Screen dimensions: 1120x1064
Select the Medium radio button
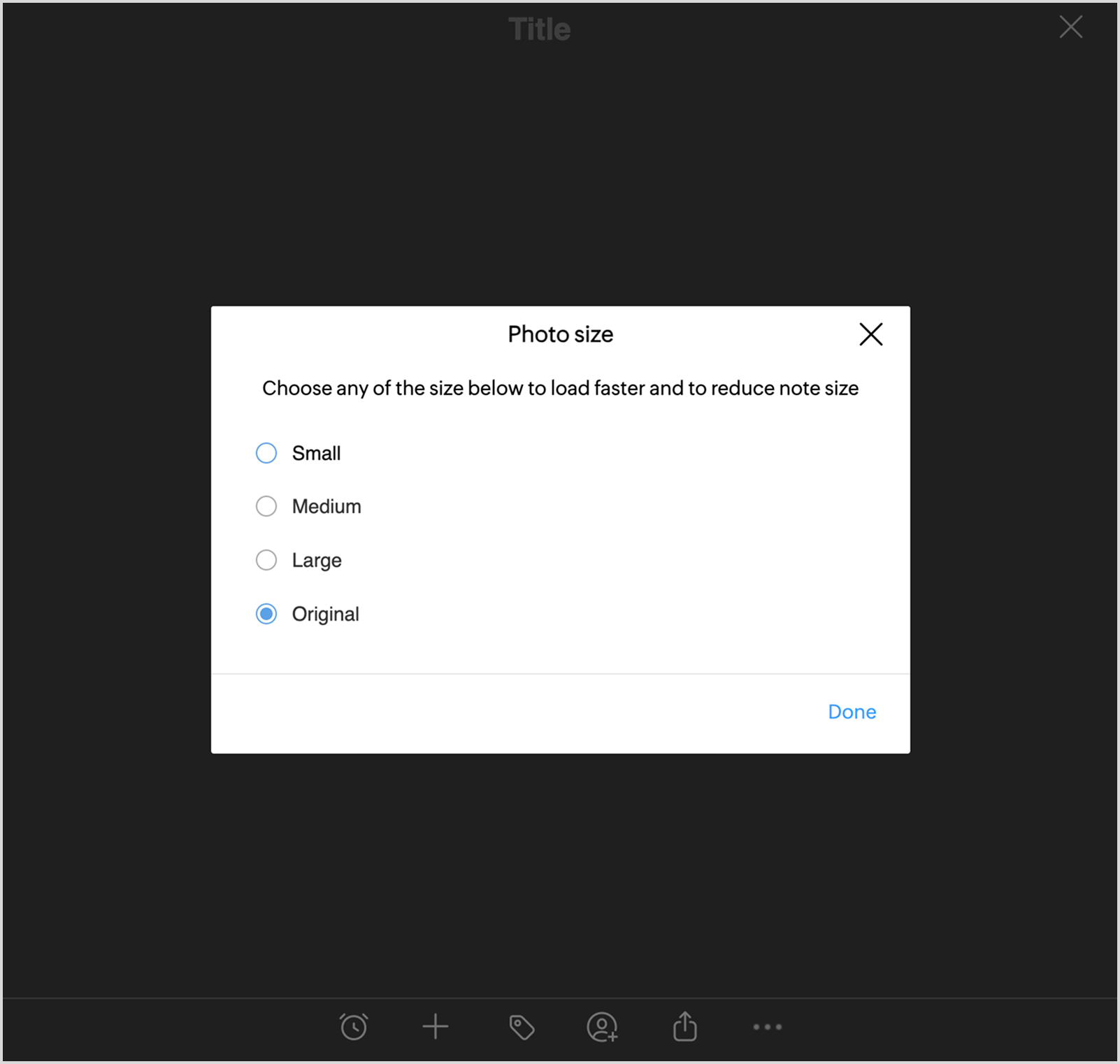266,506
